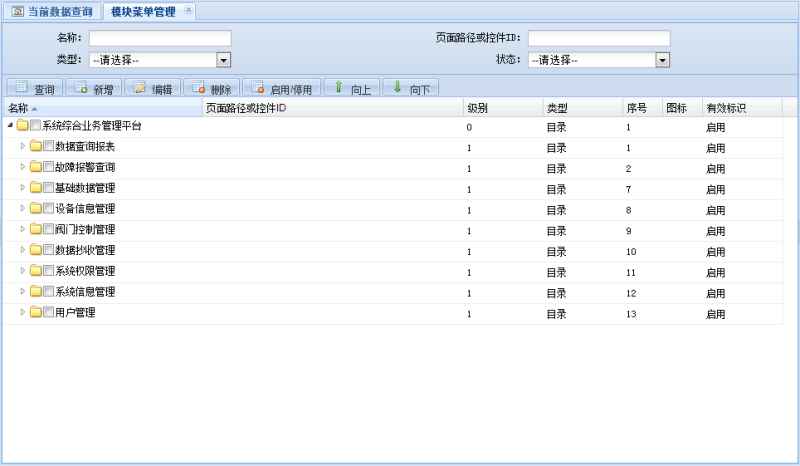This screenshot has width=800, height=466.
Task: Click folder icon of 设备信息管理
Action: [x=36, y=208]
